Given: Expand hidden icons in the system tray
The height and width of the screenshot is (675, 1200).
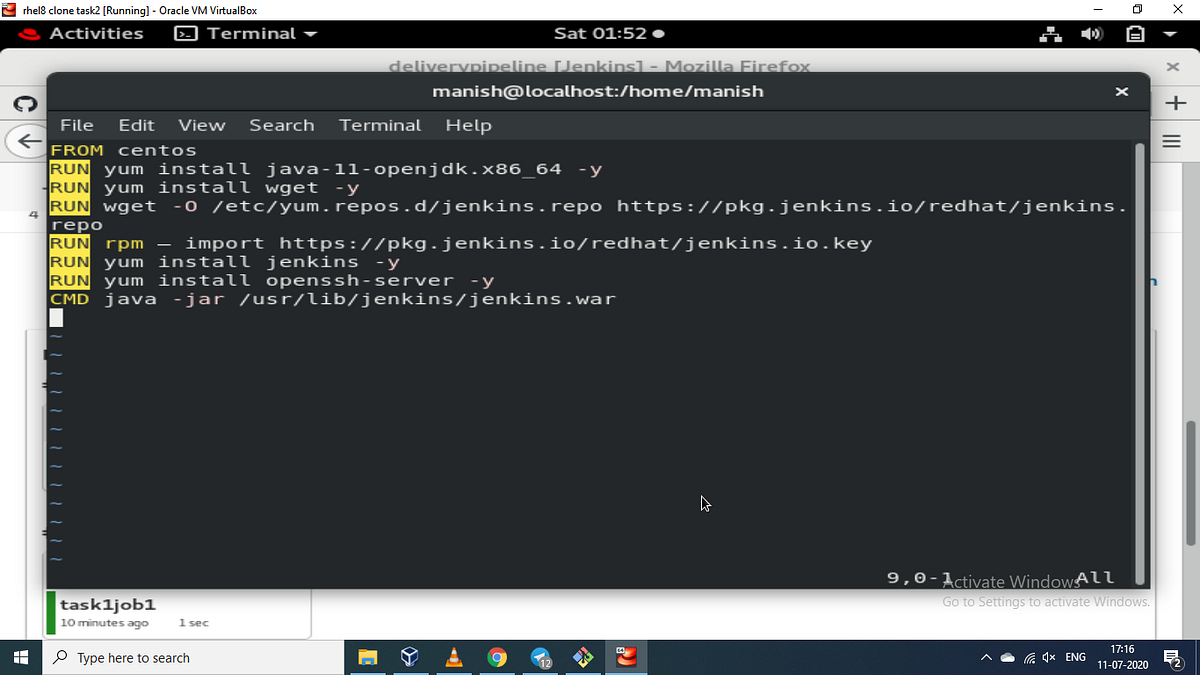Looking at the screenshot, I should (x=986, y=657).
